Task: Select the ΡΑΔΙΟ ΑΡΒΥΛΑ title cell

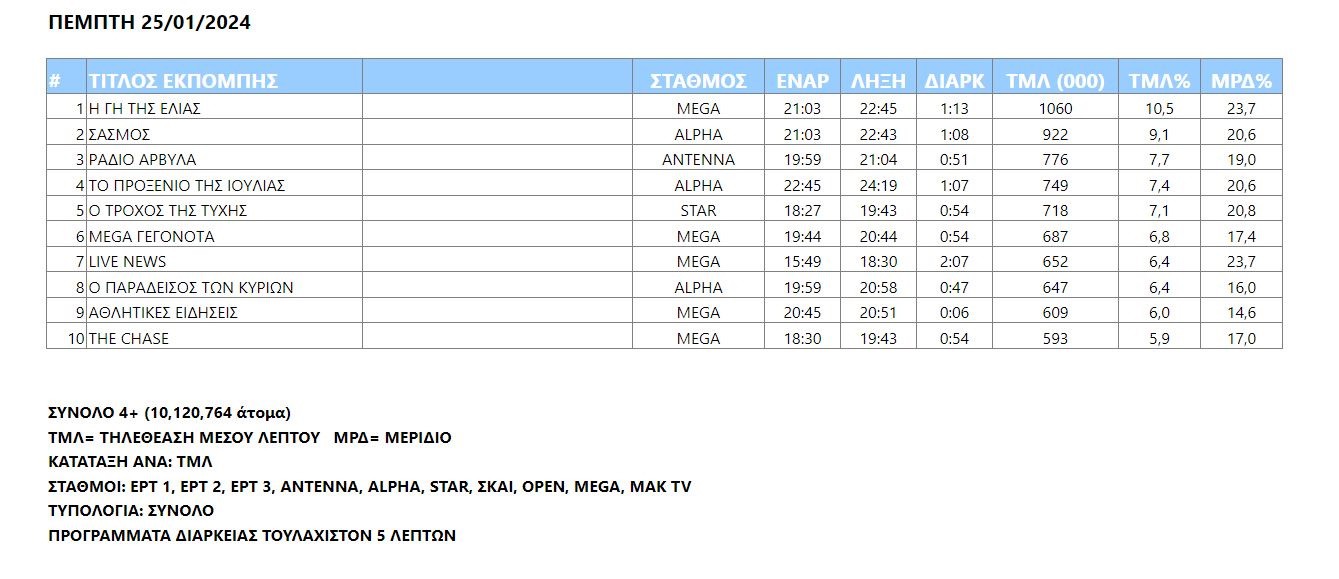Action: tap(225, 159)
